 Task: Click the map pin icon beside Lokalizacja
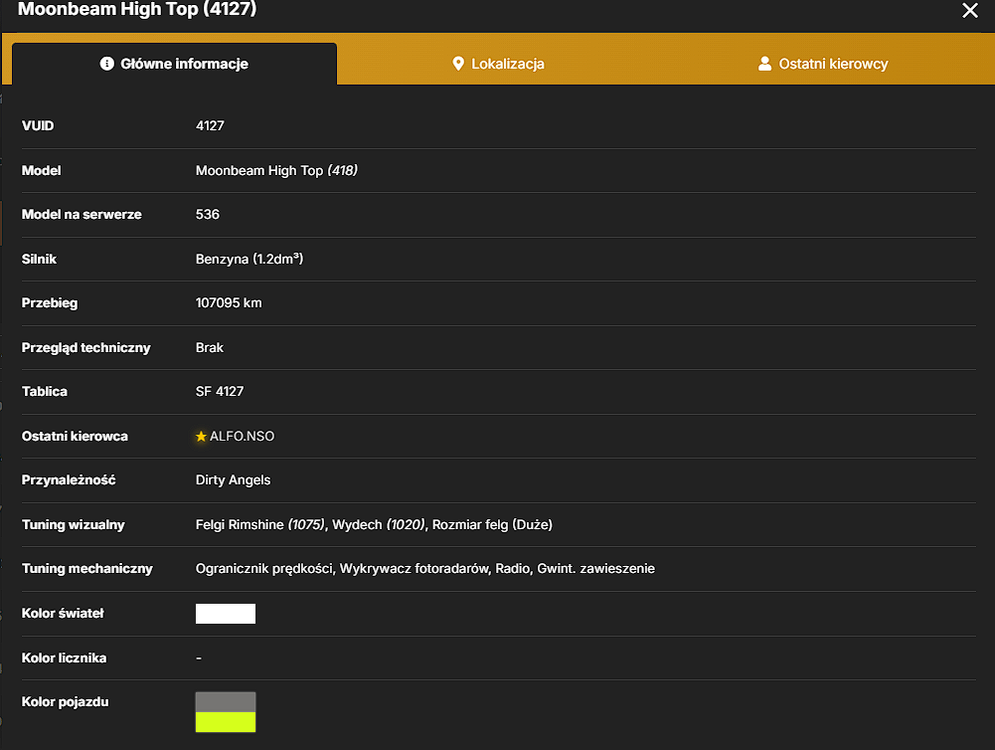(x=458, y=63)
